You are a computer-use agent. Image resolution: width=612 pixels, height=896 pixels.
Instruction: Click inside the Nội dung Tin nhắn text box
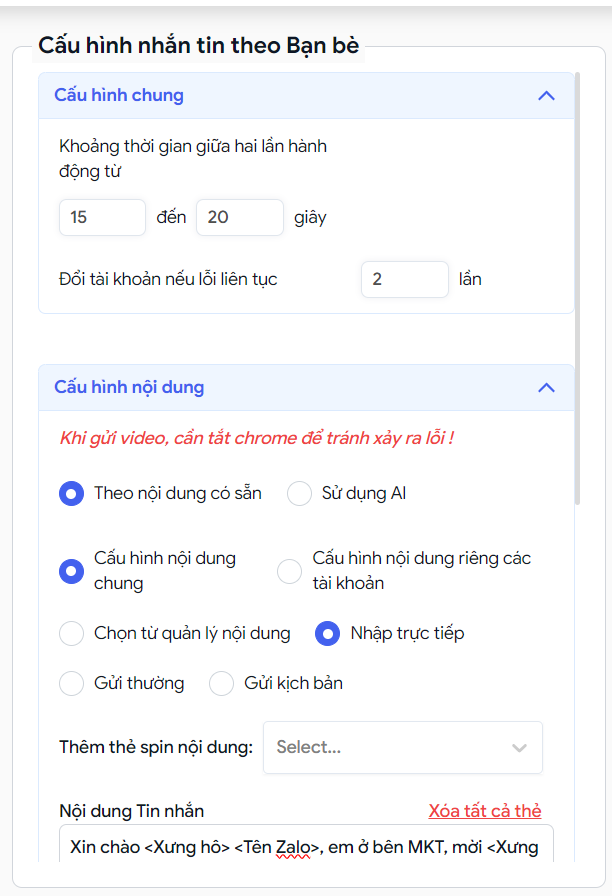tap(306, 843)
